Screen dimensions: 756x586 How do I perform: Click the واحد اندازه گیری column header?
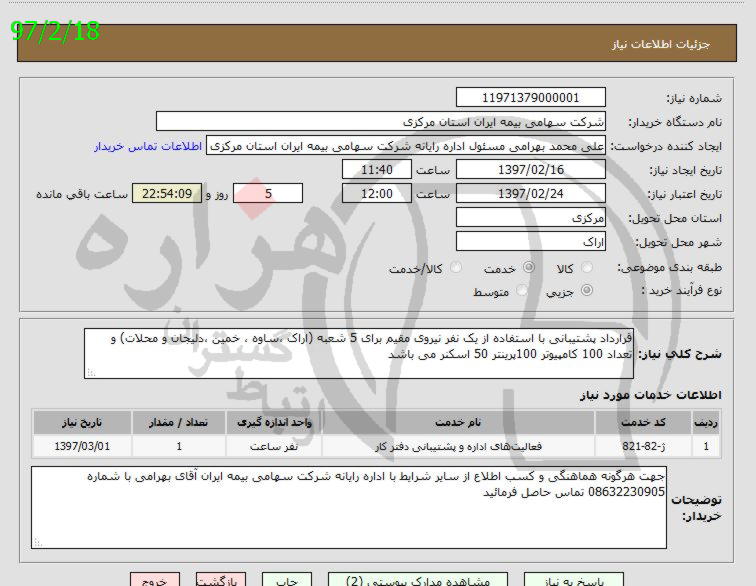(274, 422)
